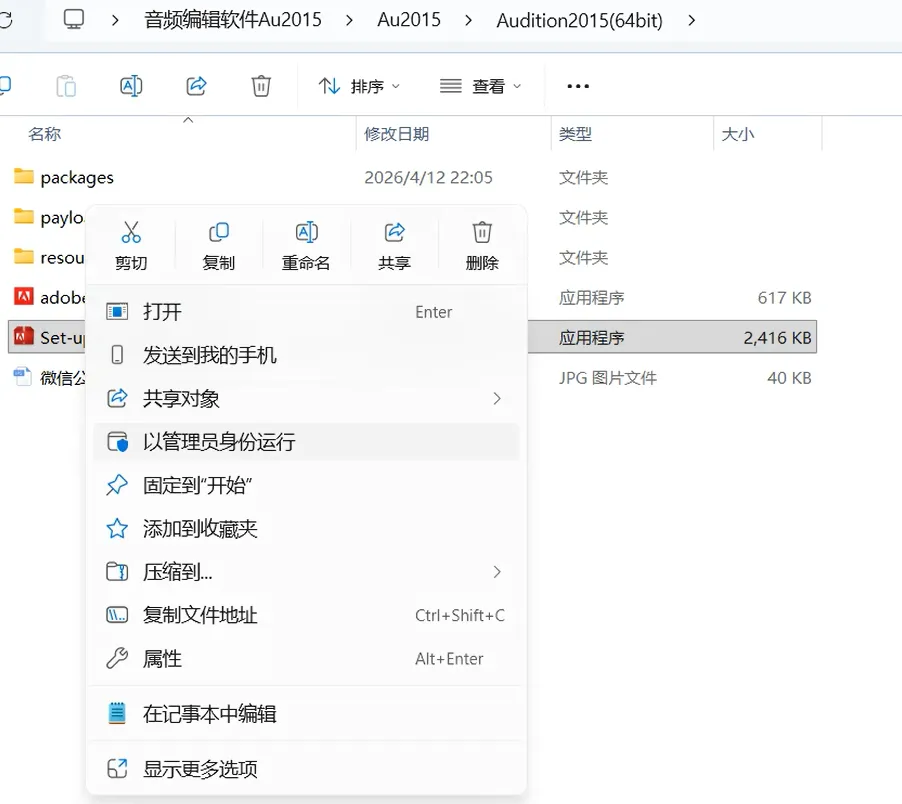Click the 音频编辑软件Au2015 breadcrumb
Image resolution: width=902 pixels, height=804 pixels.
(x=232, y=20)
